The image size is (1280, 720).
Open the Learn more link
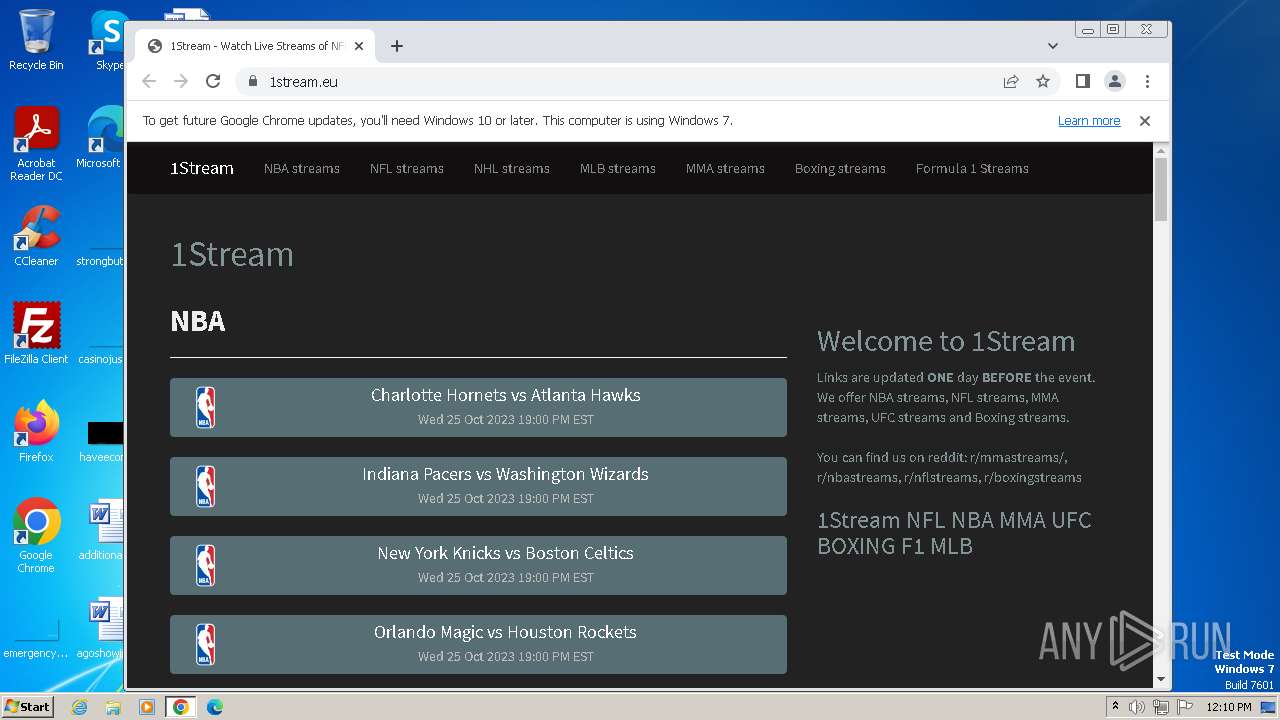pyautogui.click(x=1089, y=121)
